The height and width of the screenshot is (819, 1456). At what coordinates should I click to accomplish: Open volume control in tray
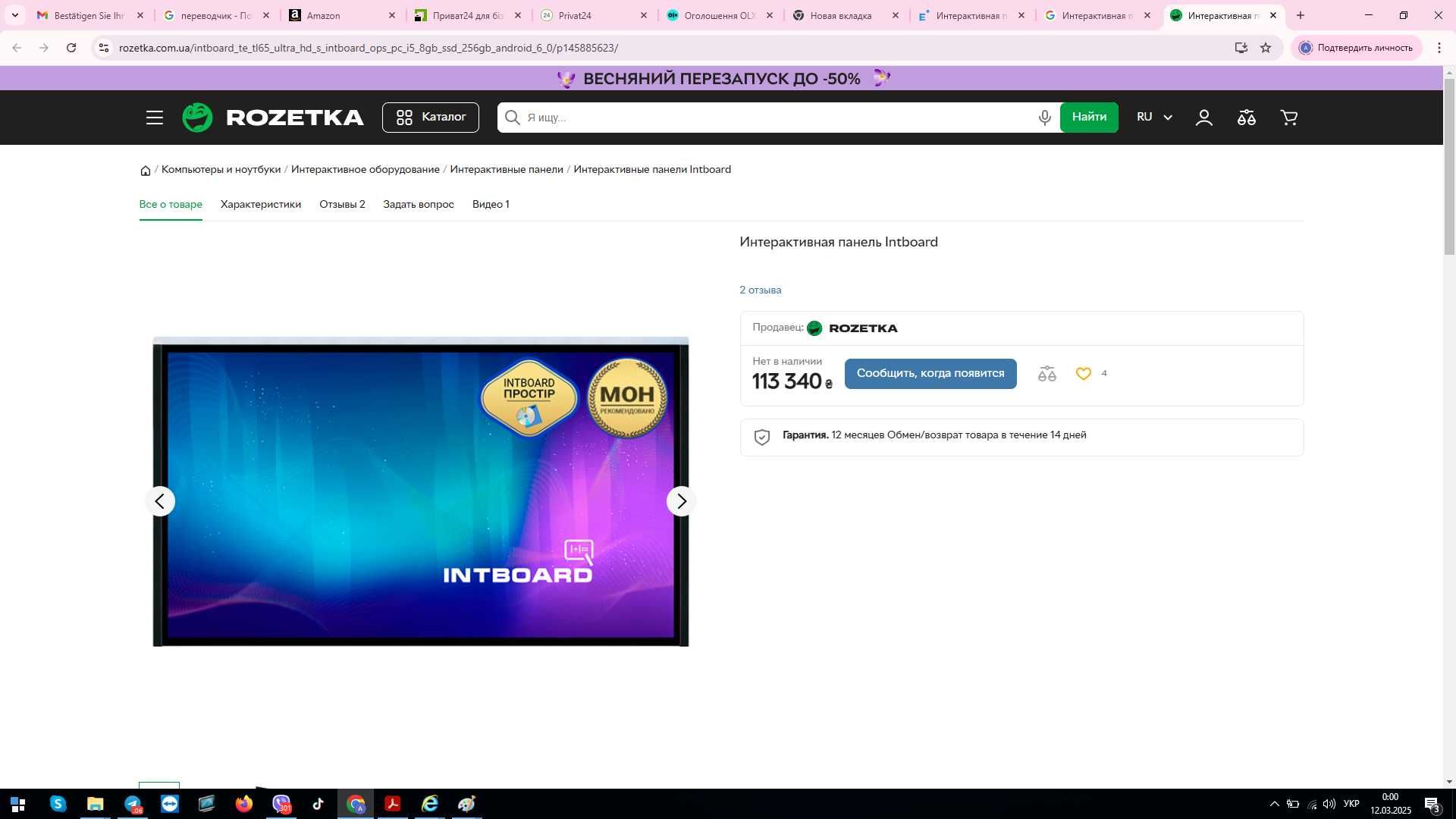tap(1329, 804)
